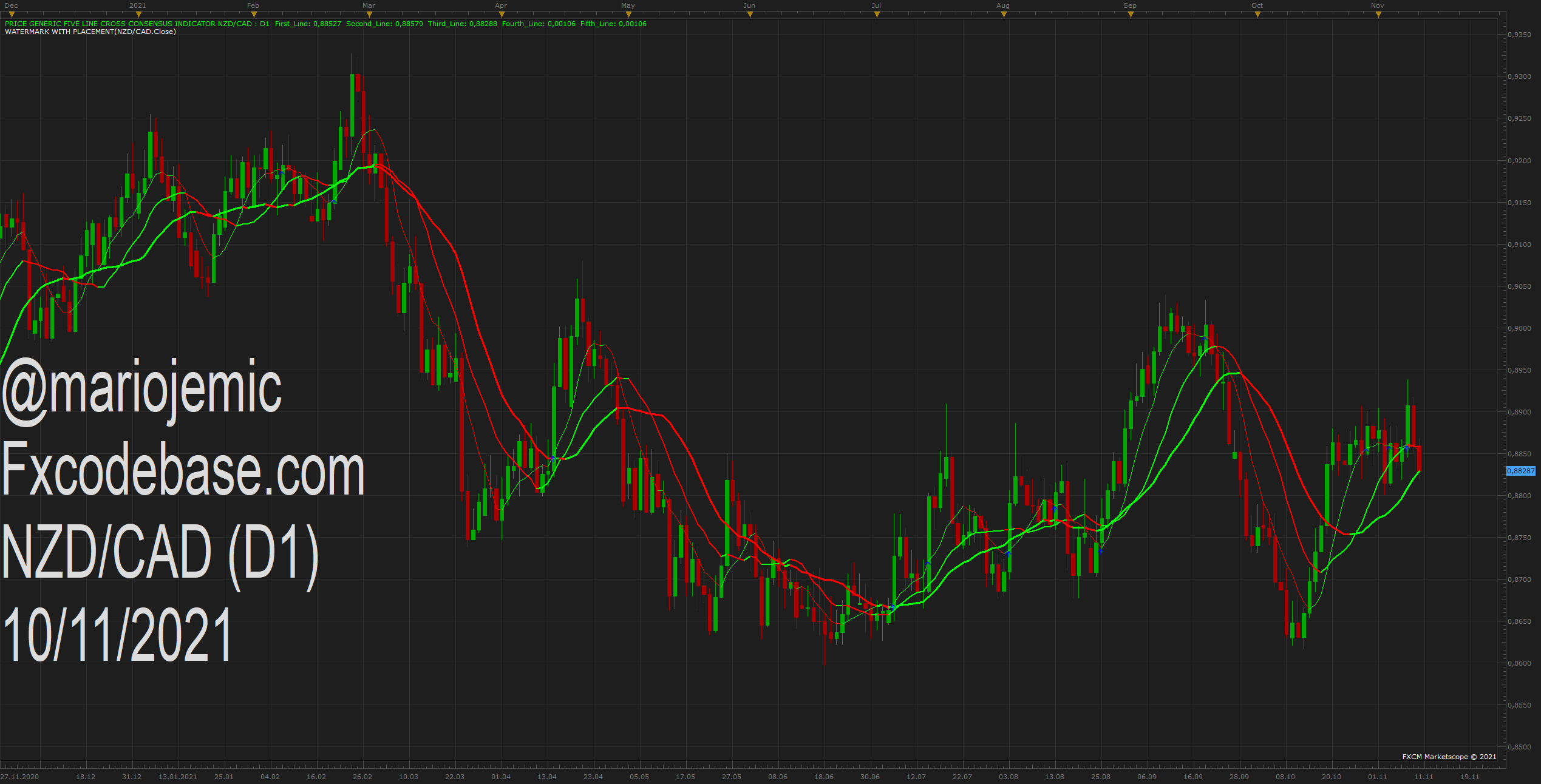1541x784 pixels.
Task: Click the Second_Line: 0,88579 value
Action: click(384, 24)
